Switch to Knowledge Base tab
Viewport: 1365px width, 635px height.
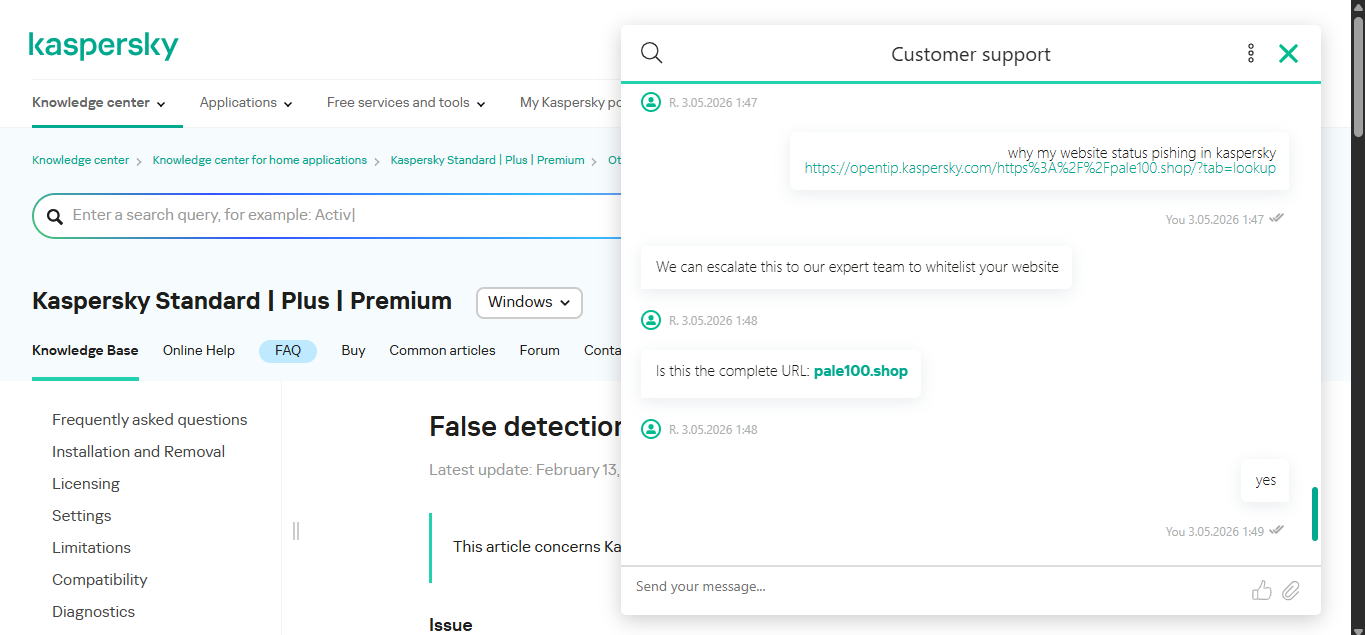point(85,351)
